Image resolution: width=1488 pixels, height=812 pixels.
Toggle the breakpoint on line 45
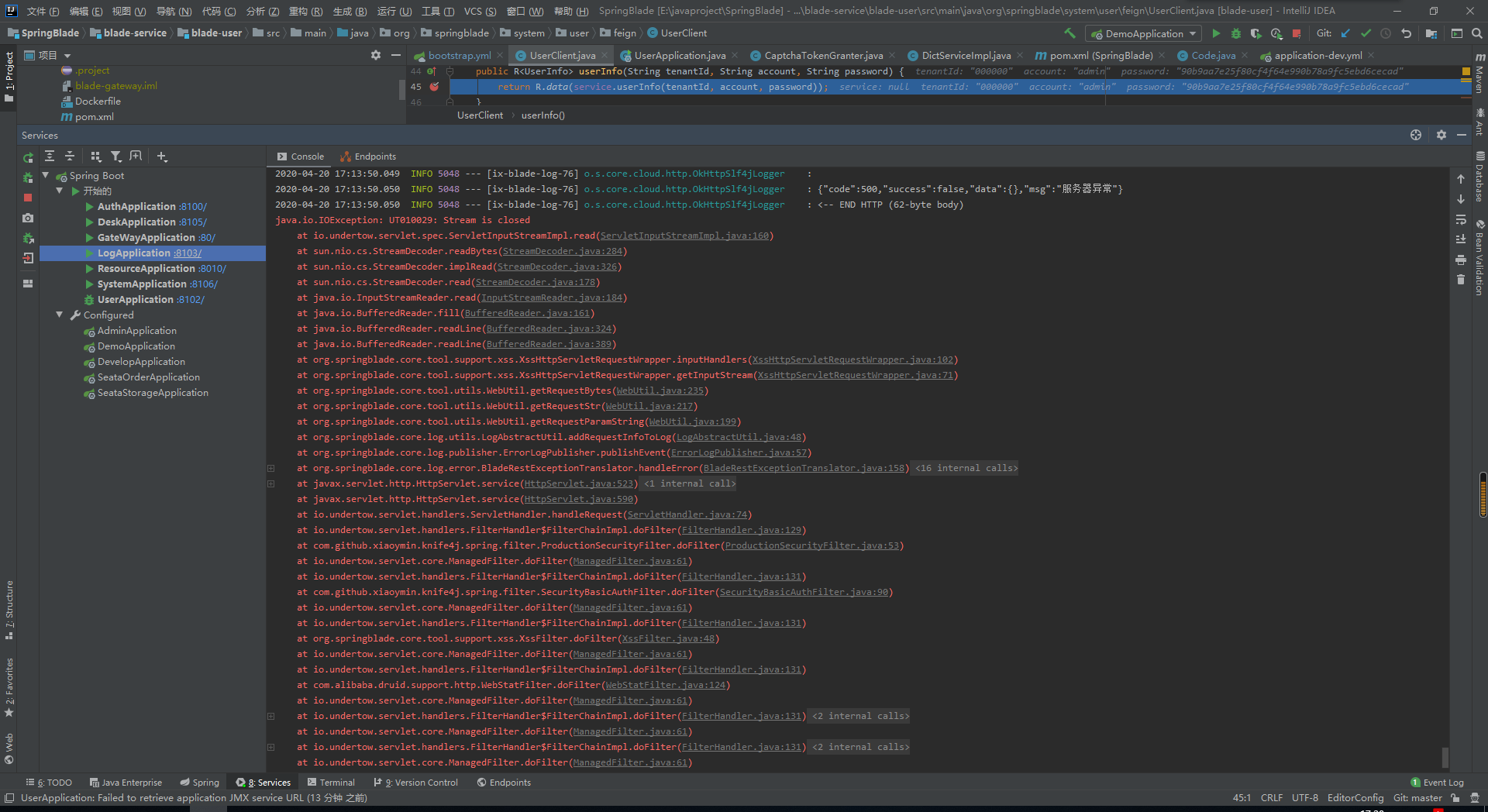click(435, 87)
